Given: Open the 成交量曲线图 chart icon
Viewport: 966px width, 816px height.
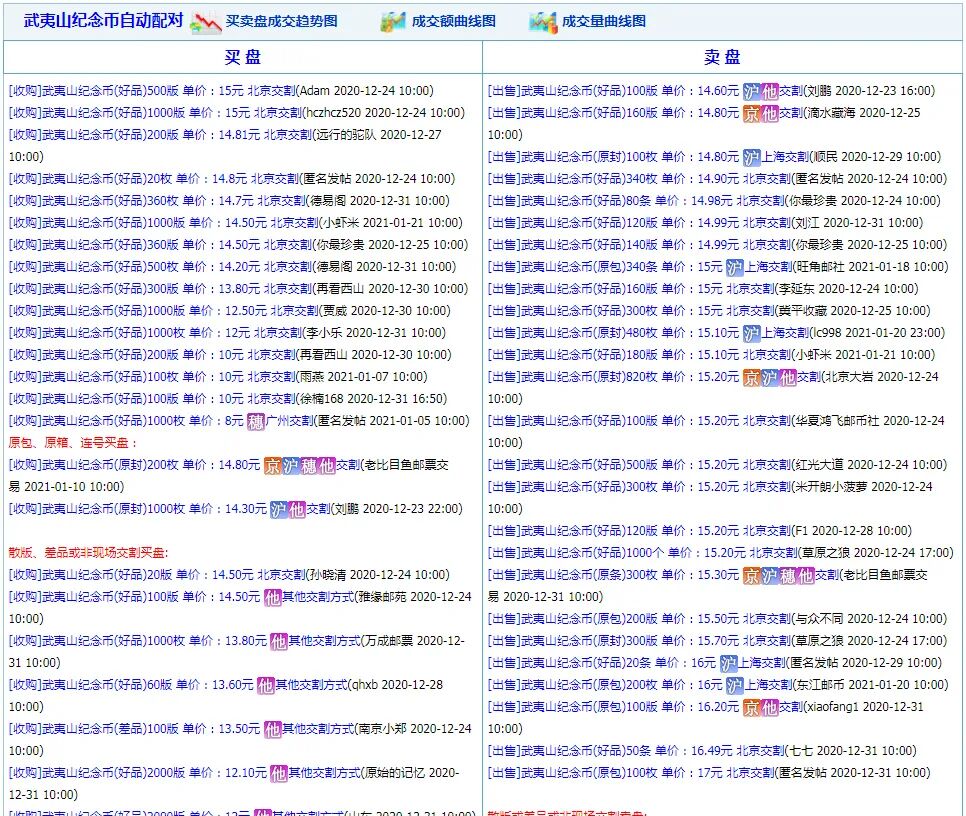Looking at the screenshot, I should tap(543, 22).
